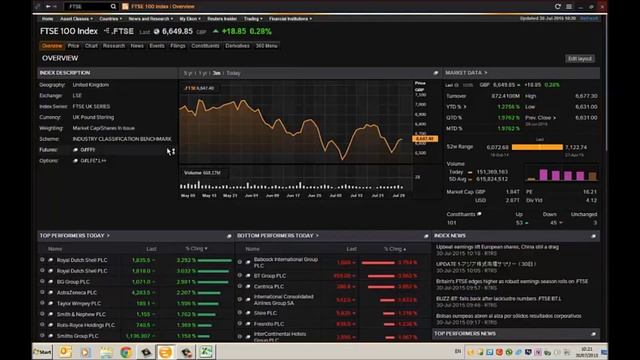The height and width of the screenshot is (360, 640).
Task: Open the My Eikon dropdown menu
Action: coord(190,19)
